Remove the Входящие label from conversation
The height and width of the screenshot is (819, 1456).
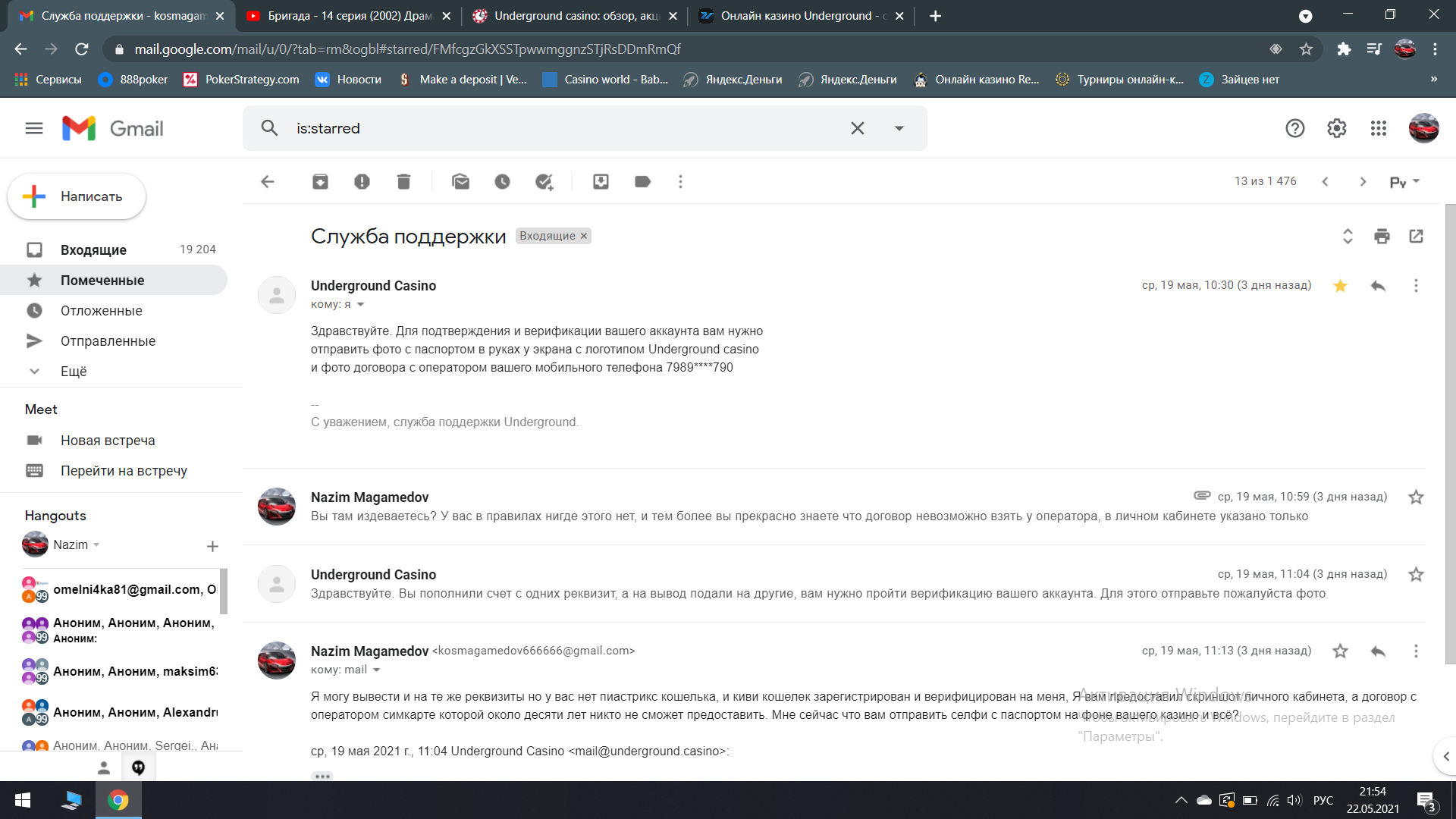(x=584, y=236)
